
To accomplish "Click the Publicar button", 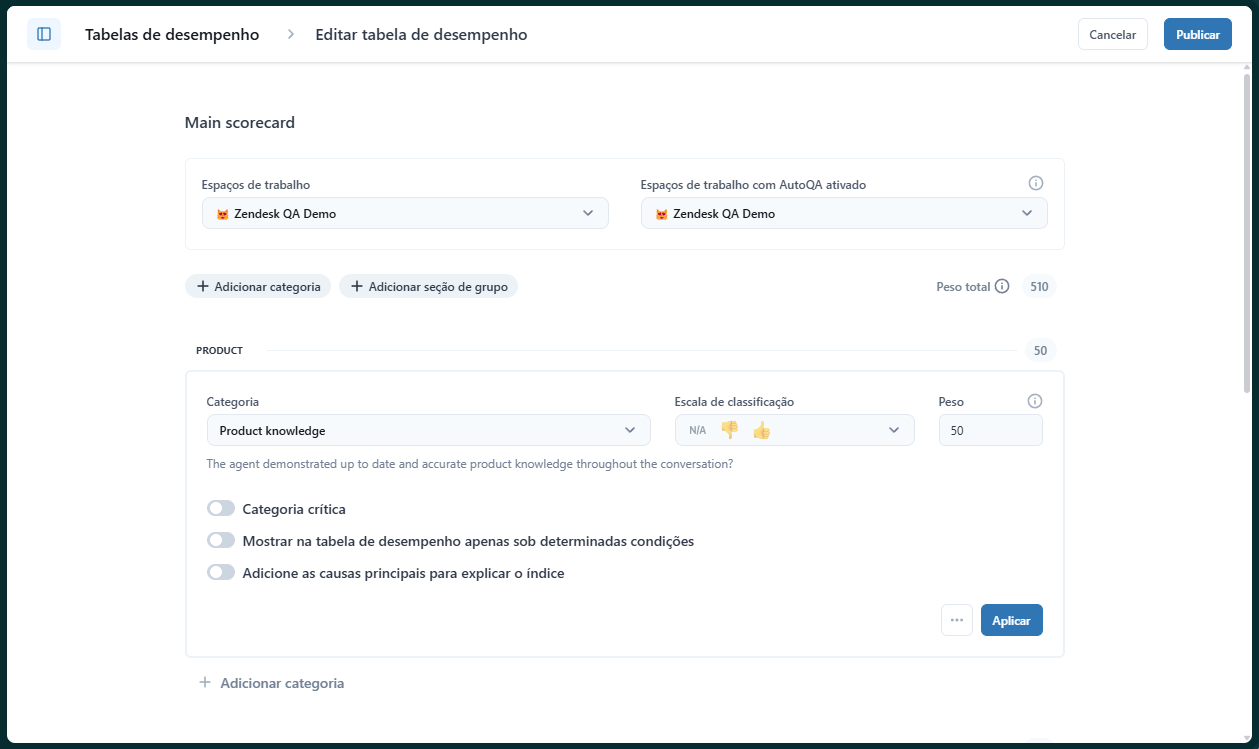I will click(1197, 34).
